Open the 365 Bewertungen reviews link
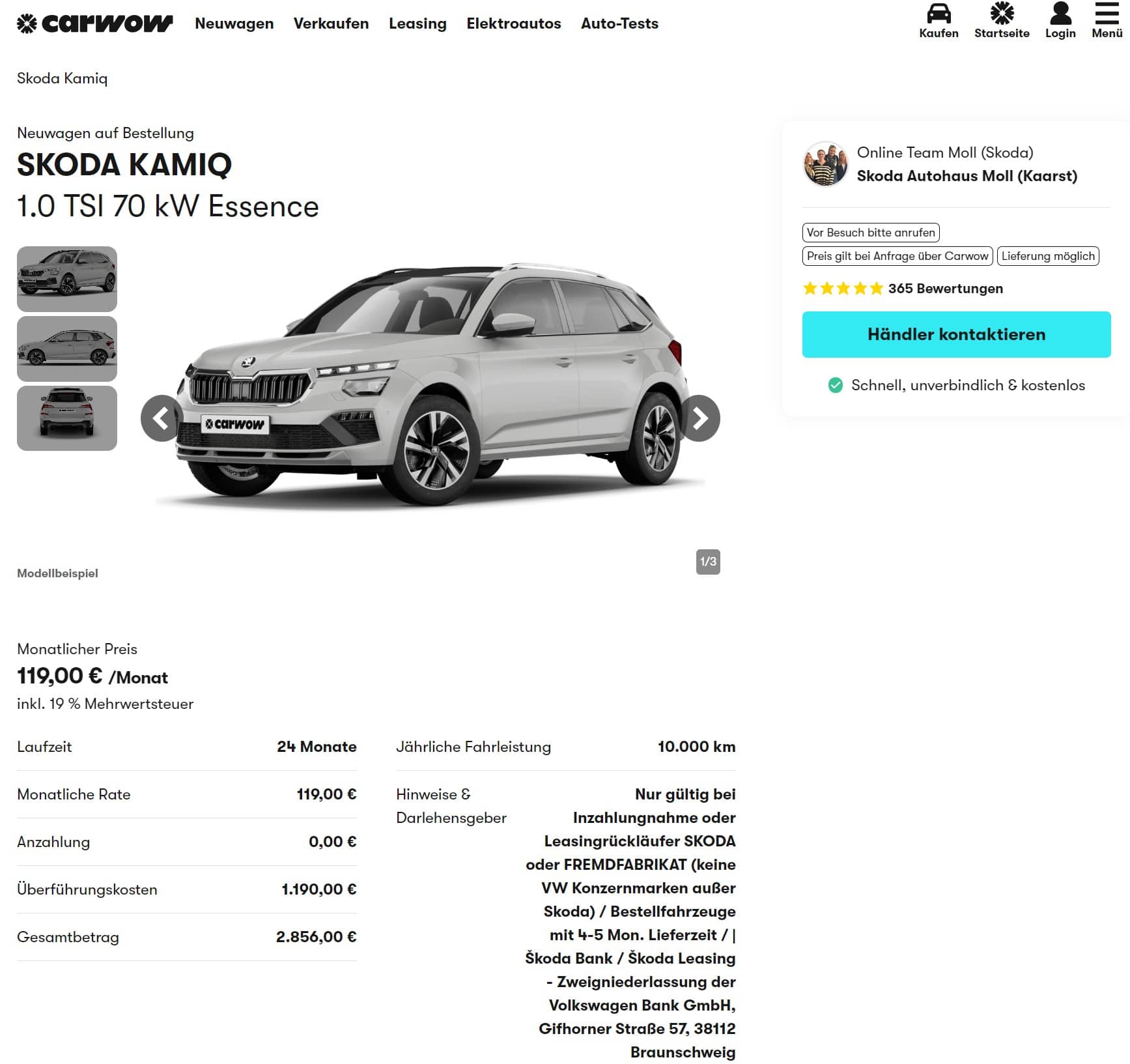The image size is (1130, 1064). (945, 288)
